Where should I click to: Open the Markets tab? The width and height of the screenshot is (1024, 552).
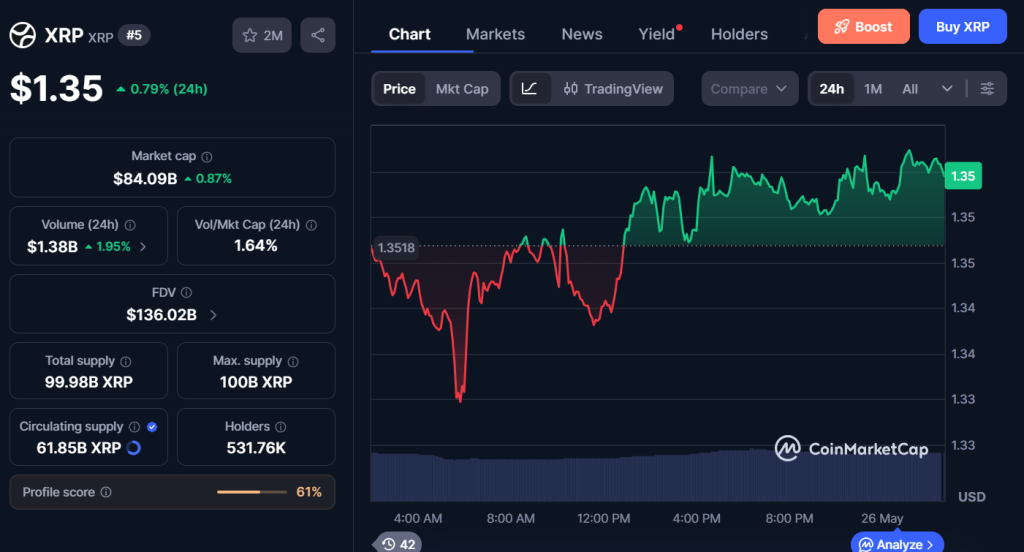pos(495,34)
